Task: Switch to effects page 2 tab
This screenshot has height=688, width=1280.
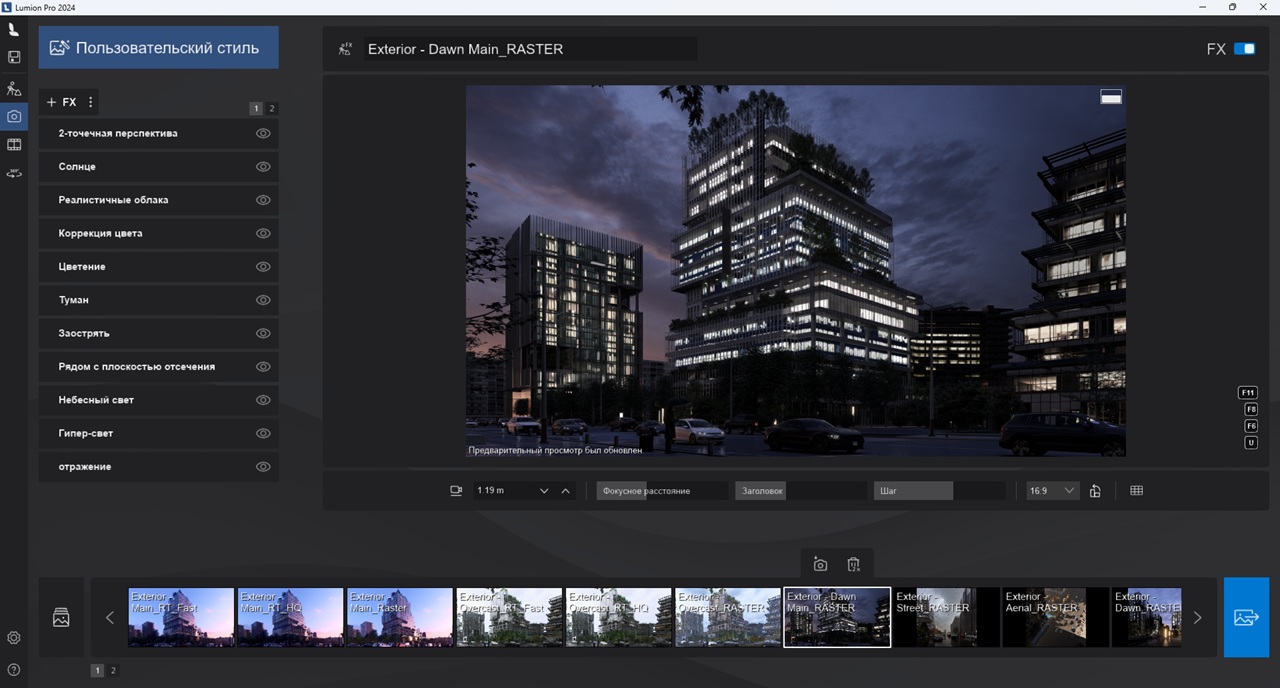Action: pos(272,108)
